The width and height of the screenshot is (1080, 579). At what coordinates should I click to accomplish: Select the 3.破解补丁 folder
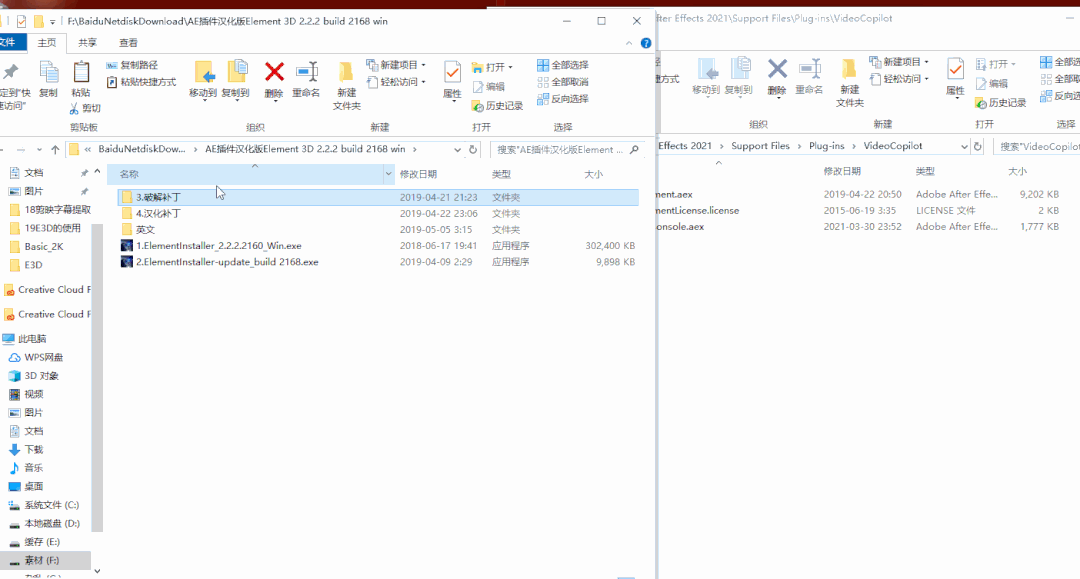(x=378, y=198)
